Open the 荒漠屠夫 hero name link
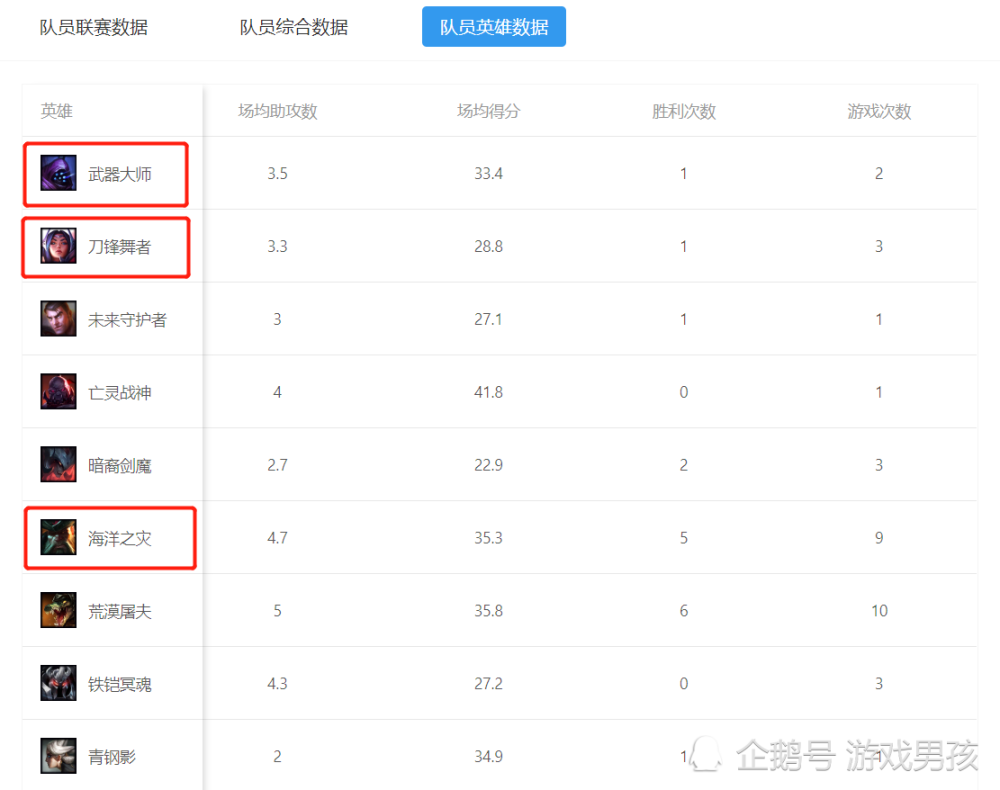The height and width of the screenshot is (790, 1000). 120,612
